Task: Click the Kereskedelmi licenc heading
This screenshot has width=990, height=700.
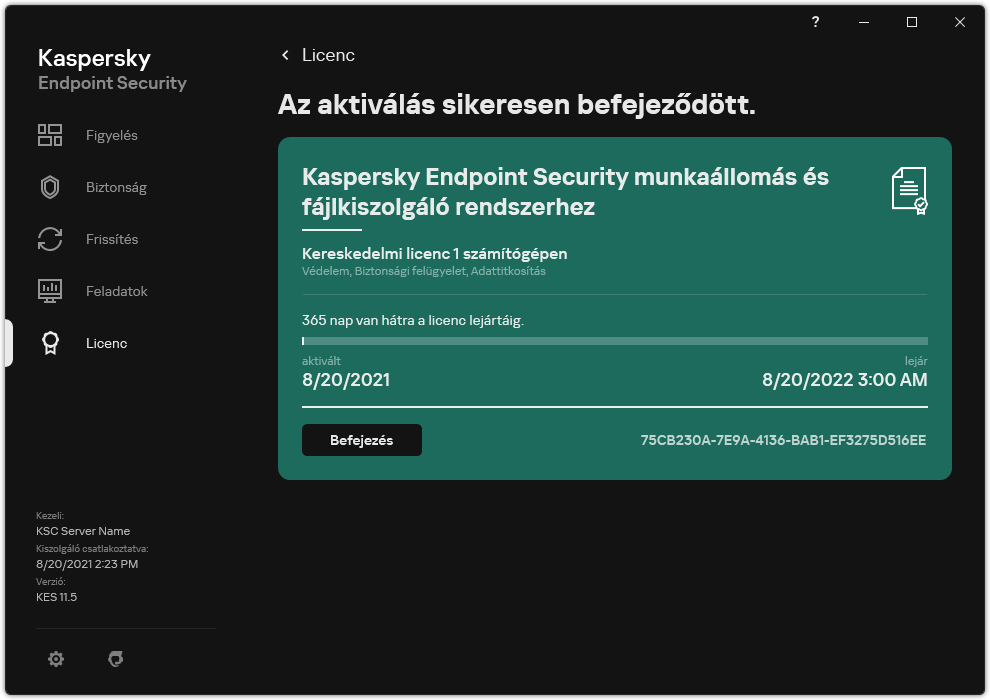Action: (x=434, y=253)
